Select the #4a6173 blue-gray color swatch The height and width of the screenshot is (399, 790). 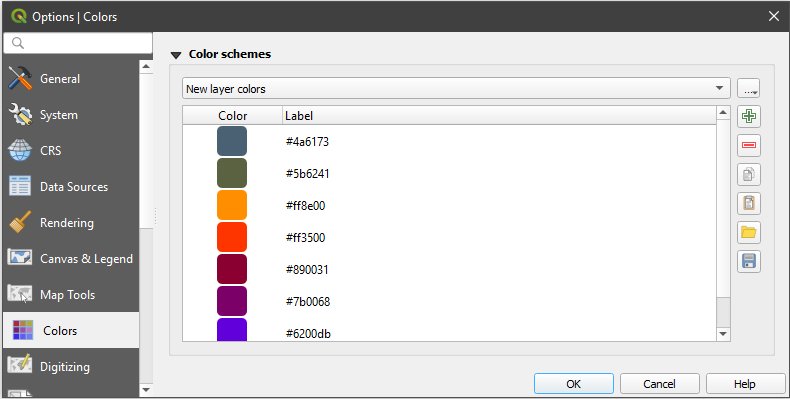(232, 141)
